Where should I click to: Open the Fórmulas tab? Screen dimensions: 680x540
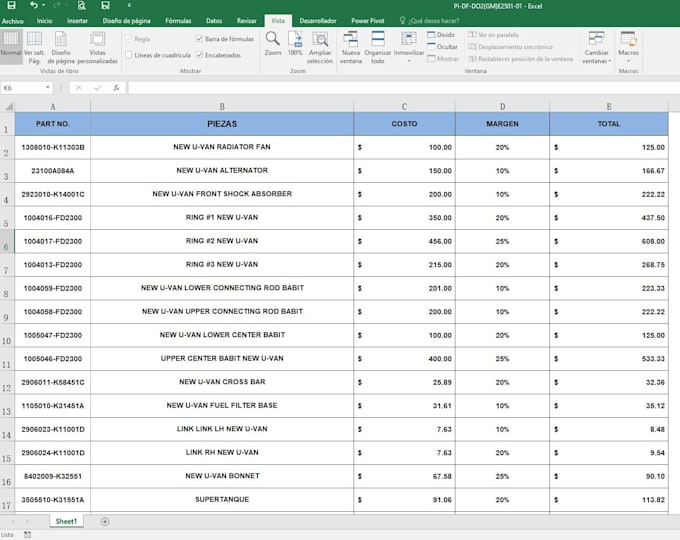(x=178, y=21)
